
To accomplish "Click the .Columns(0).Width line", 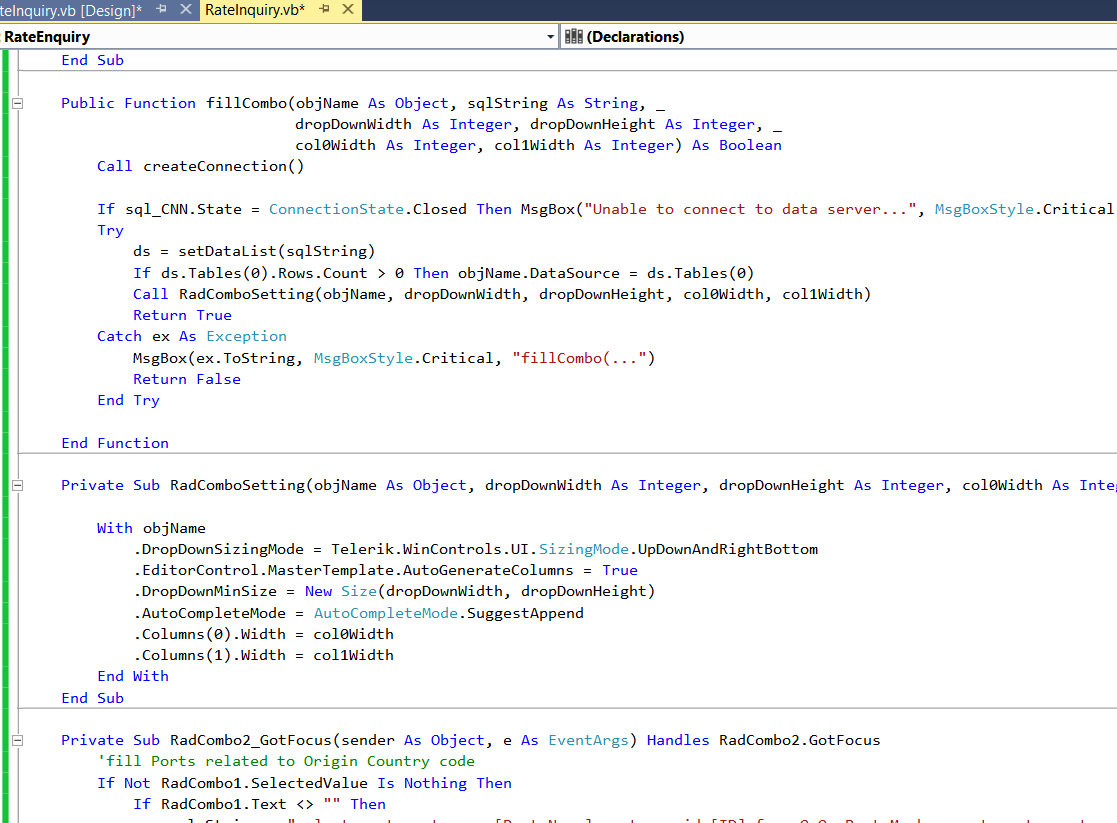I will 264,634.
